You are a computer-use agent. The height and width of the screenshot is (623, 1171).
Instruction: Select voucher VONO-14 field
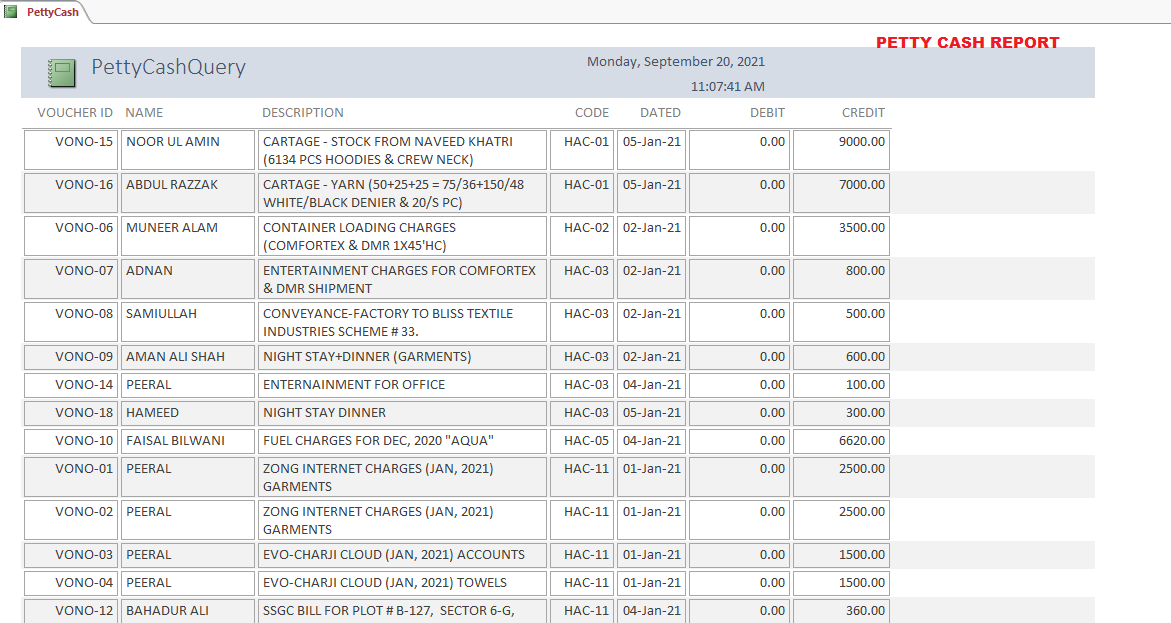tap(71, 385)
